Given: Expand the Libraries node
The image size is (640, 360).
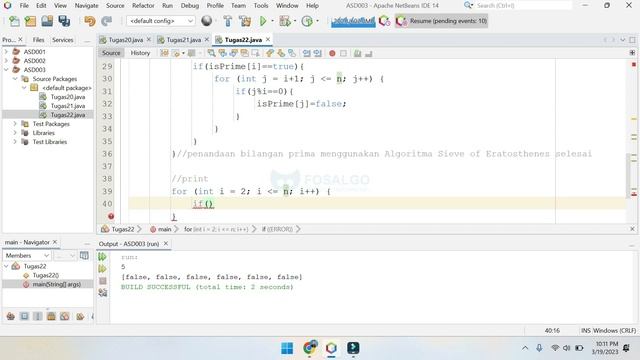Looking at the screenshot, I should point(16,133).
